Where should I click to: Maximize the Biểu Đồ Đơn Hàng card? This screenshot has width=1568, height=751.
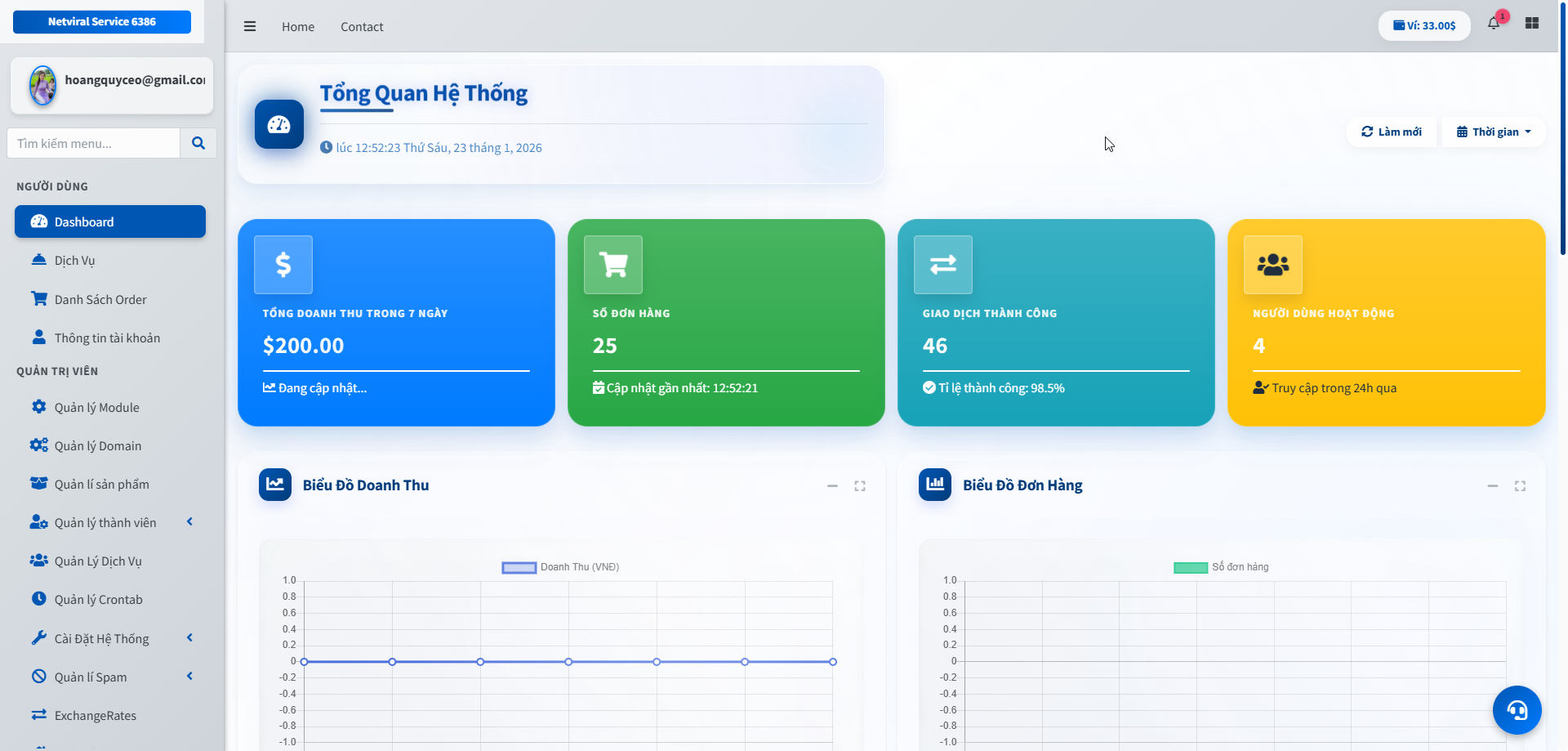[x=1520, y=486]
